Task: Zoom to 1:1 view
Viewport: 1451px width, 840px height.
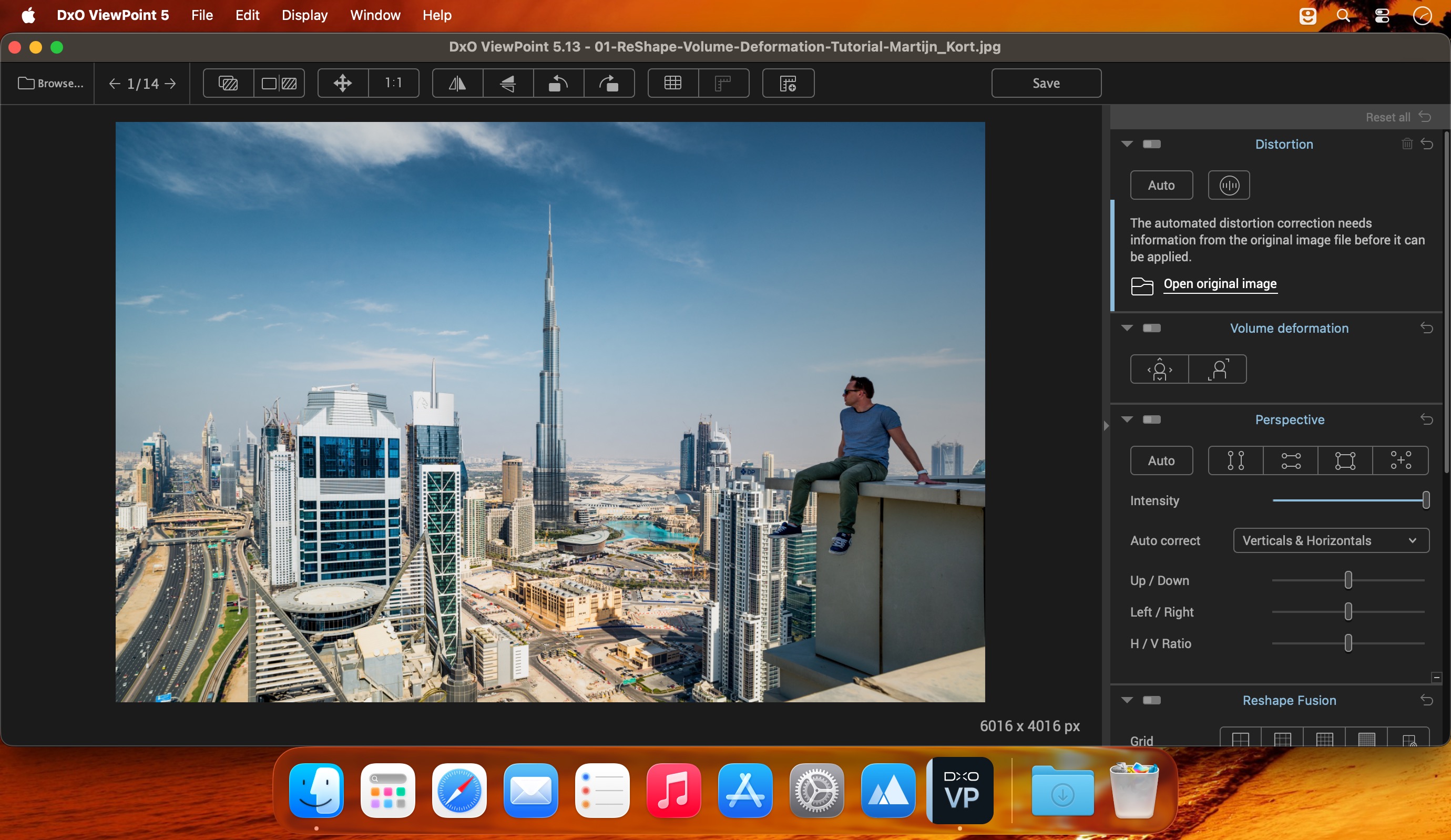Action: (x=394, y=84)
